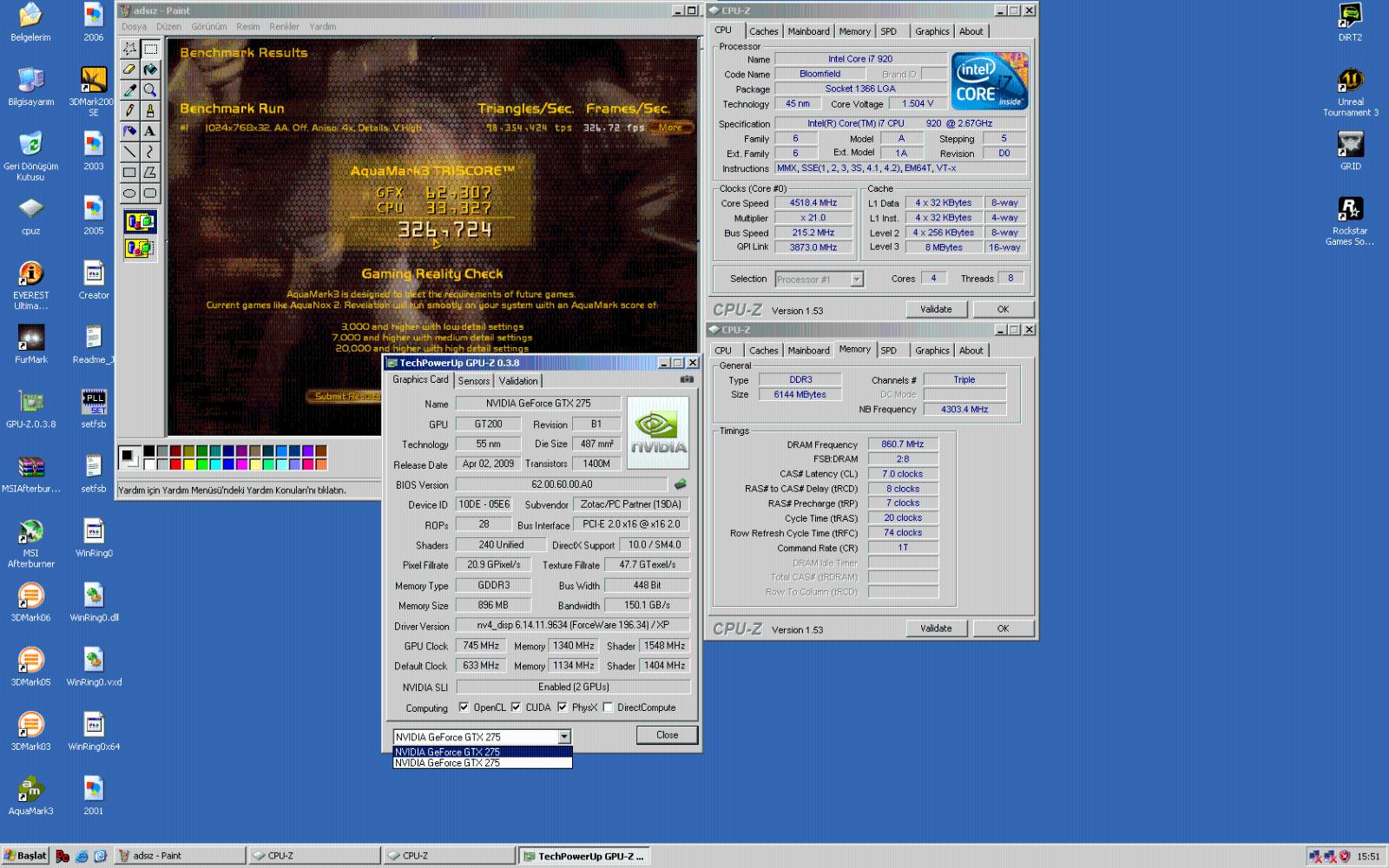
Task: Click the Başlat start button
Action: (x=25, y=856)
